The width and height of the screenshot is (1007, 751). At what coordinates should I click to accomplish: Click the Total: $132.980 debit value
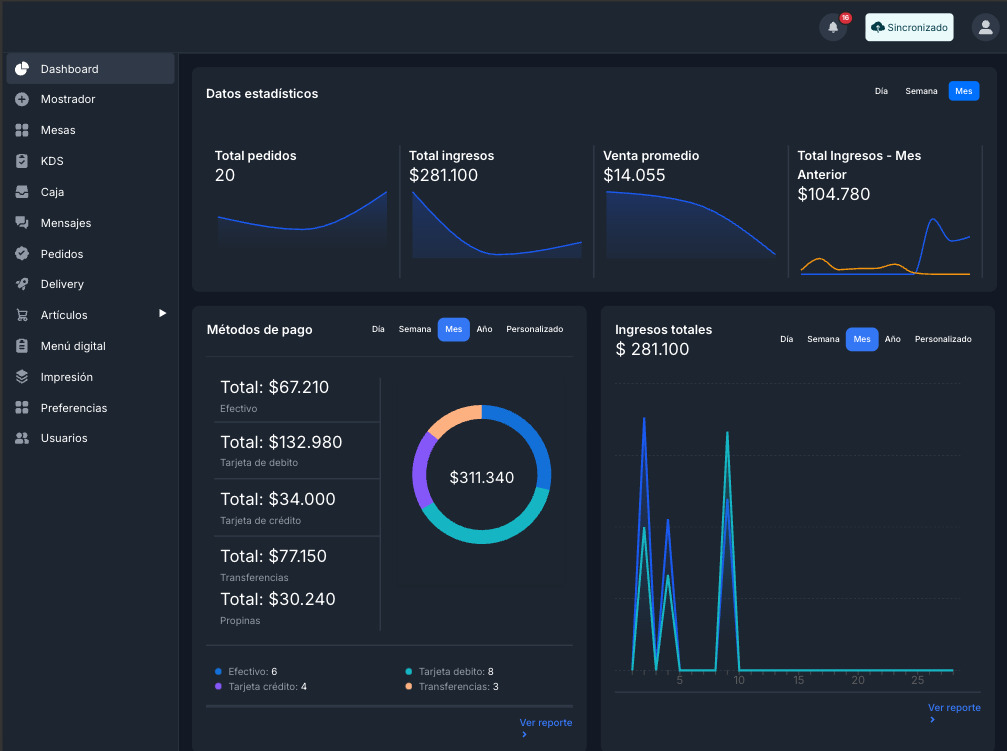(x=281, y=442)
